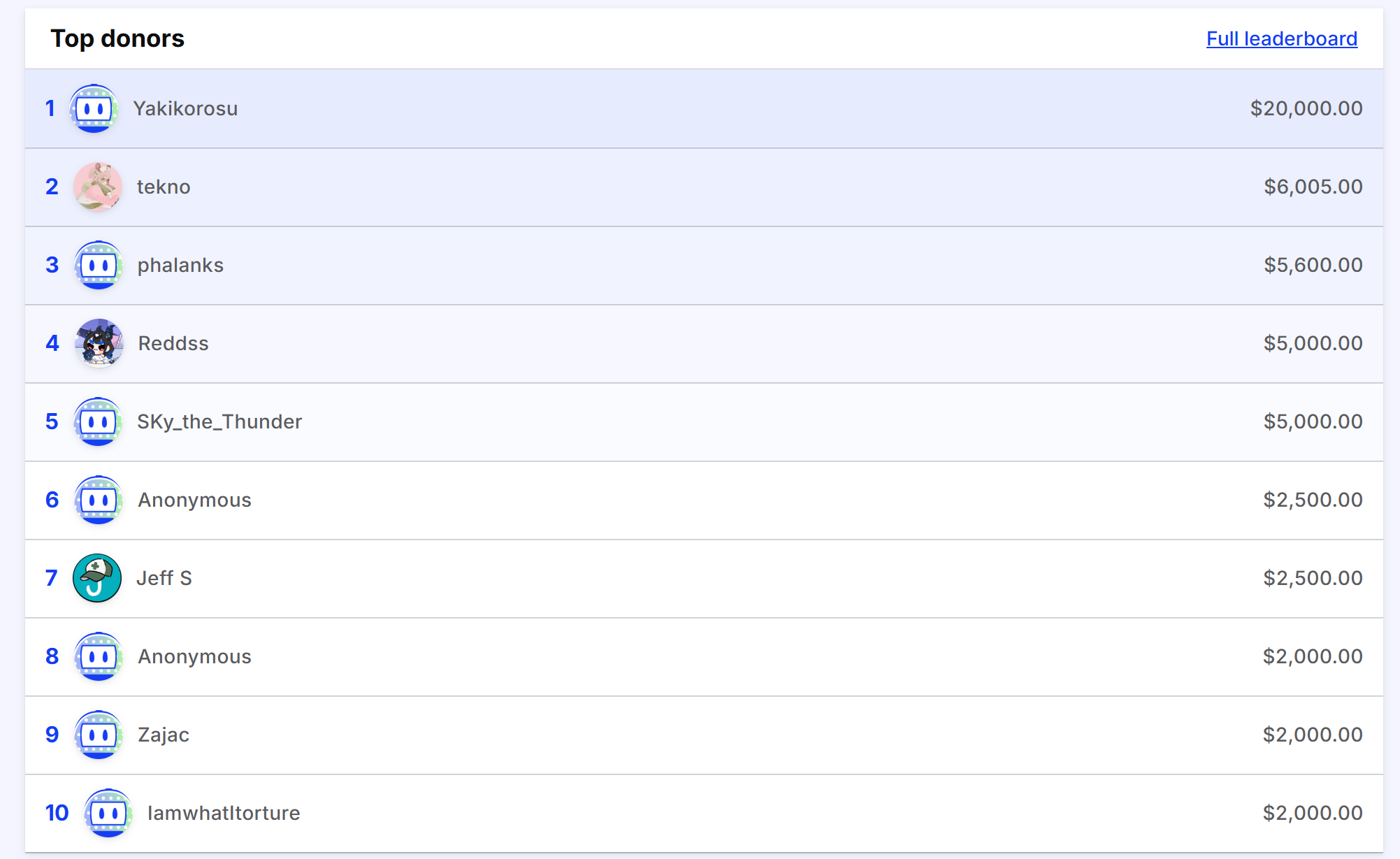Viewport: 1400px width, 859px height.
Task: Click the $20,000.00 donation amount
Action: [x=1306, y=108]
